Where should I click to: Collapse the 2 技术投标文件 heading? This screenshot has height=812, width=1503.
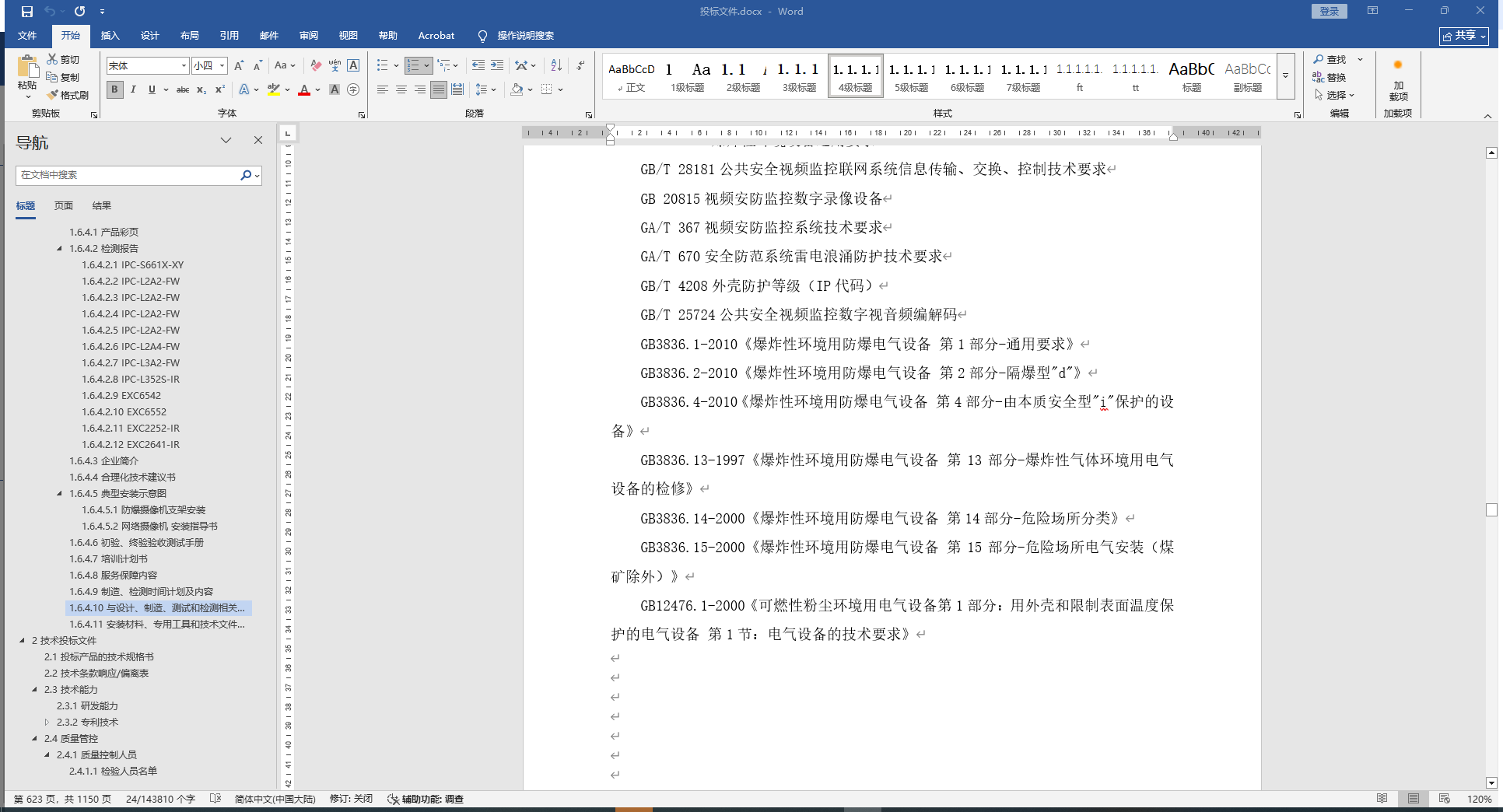pyautogui.click(x=22, y=641)
